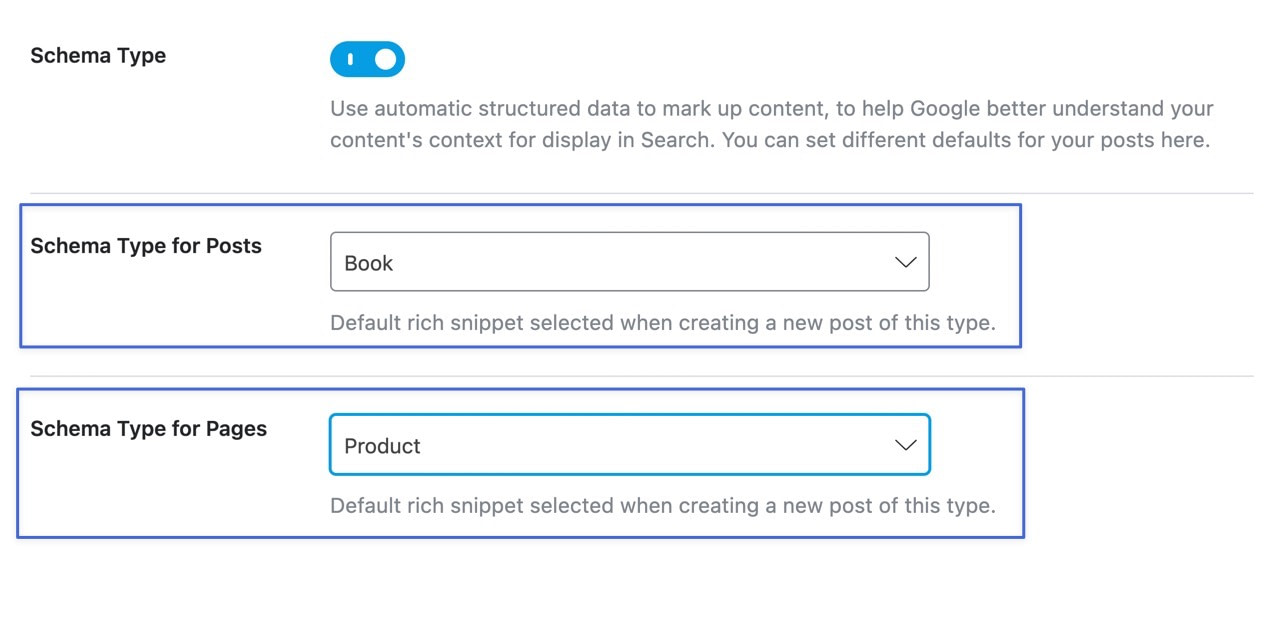Click the dropdown showing Product
The image size is (1264, 622).
629,444
